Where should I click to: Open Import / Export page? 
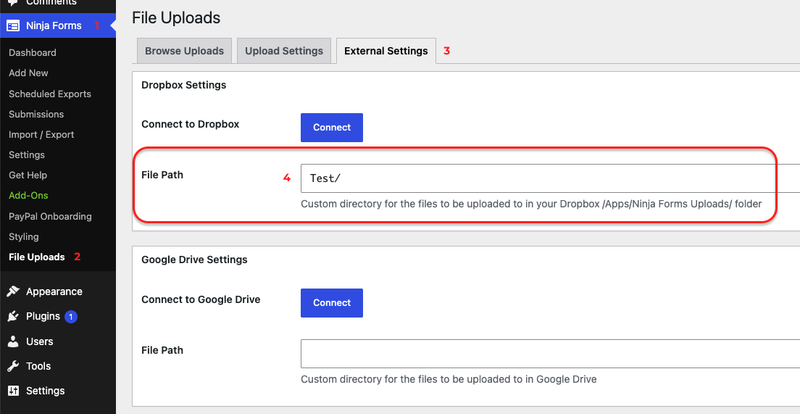[41, 135]
